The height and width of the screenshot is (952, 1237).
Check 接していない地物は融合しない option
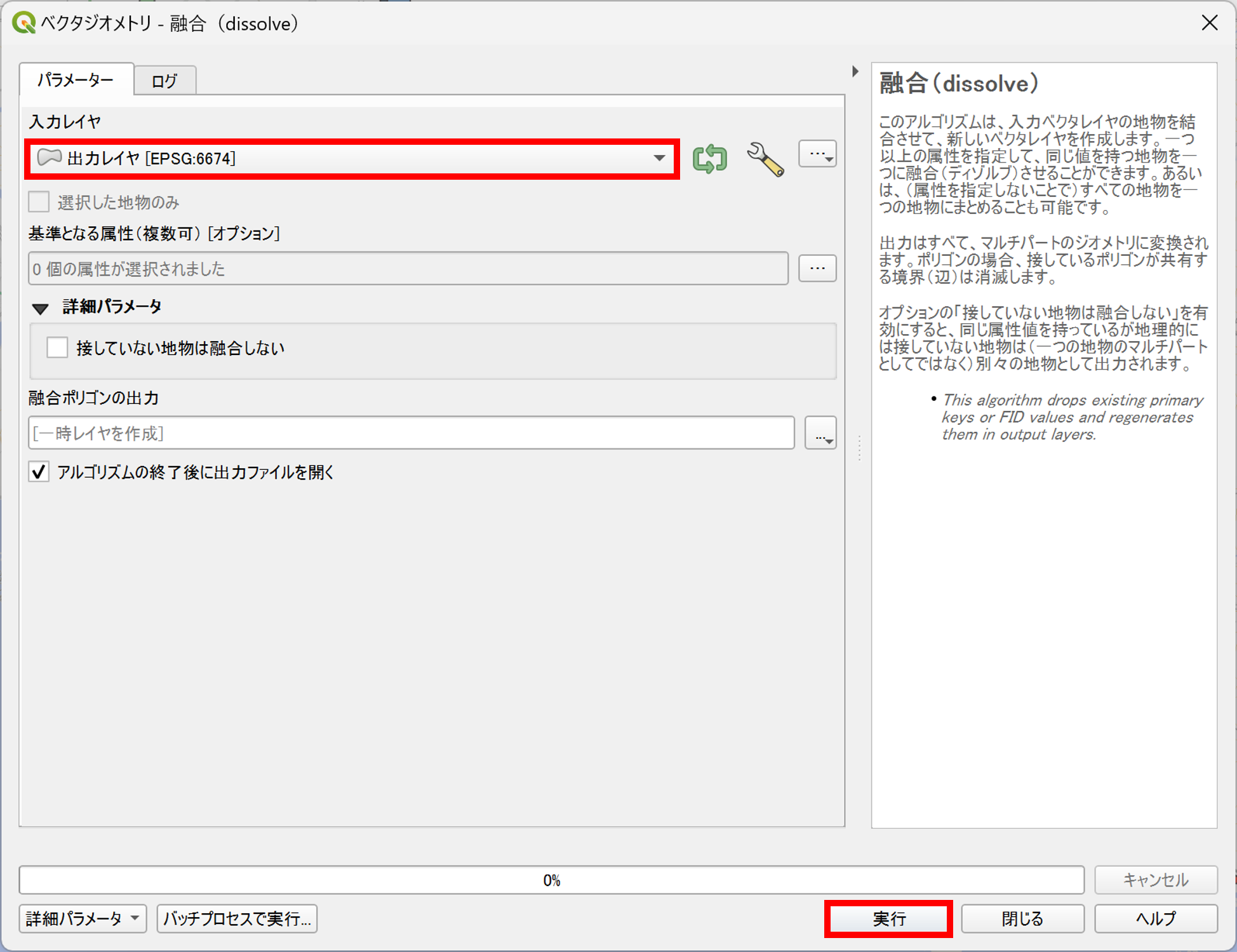point(57,348)
